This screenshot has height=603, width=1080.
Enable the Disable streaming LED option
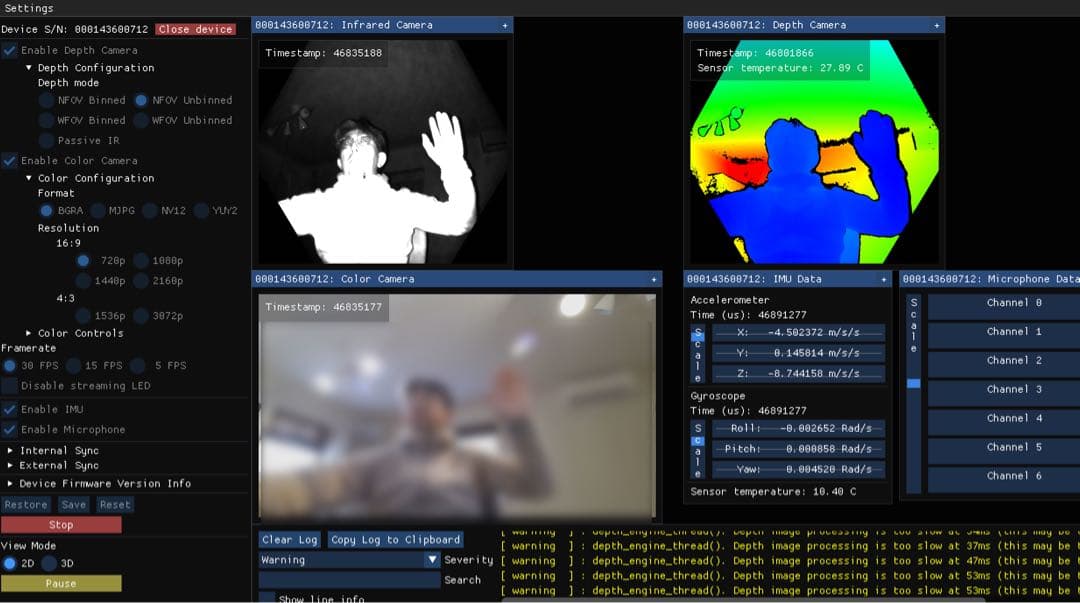pos(10,386)
